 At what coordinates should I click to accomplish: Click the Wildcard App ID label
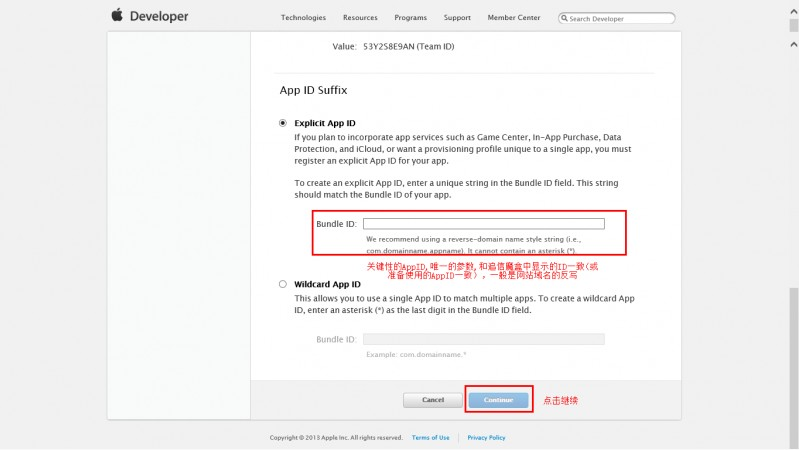coord(327,284)
